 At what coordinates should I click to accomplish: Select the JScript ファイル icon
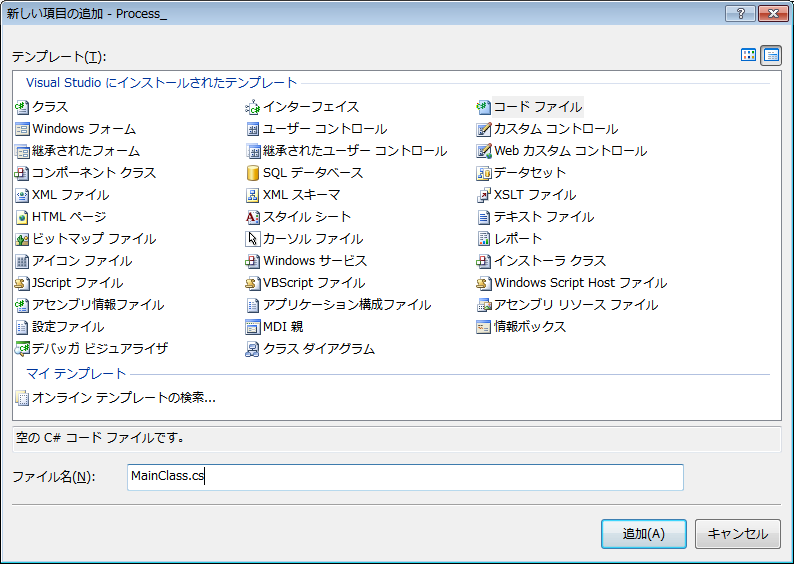click(x=22, y=283)
